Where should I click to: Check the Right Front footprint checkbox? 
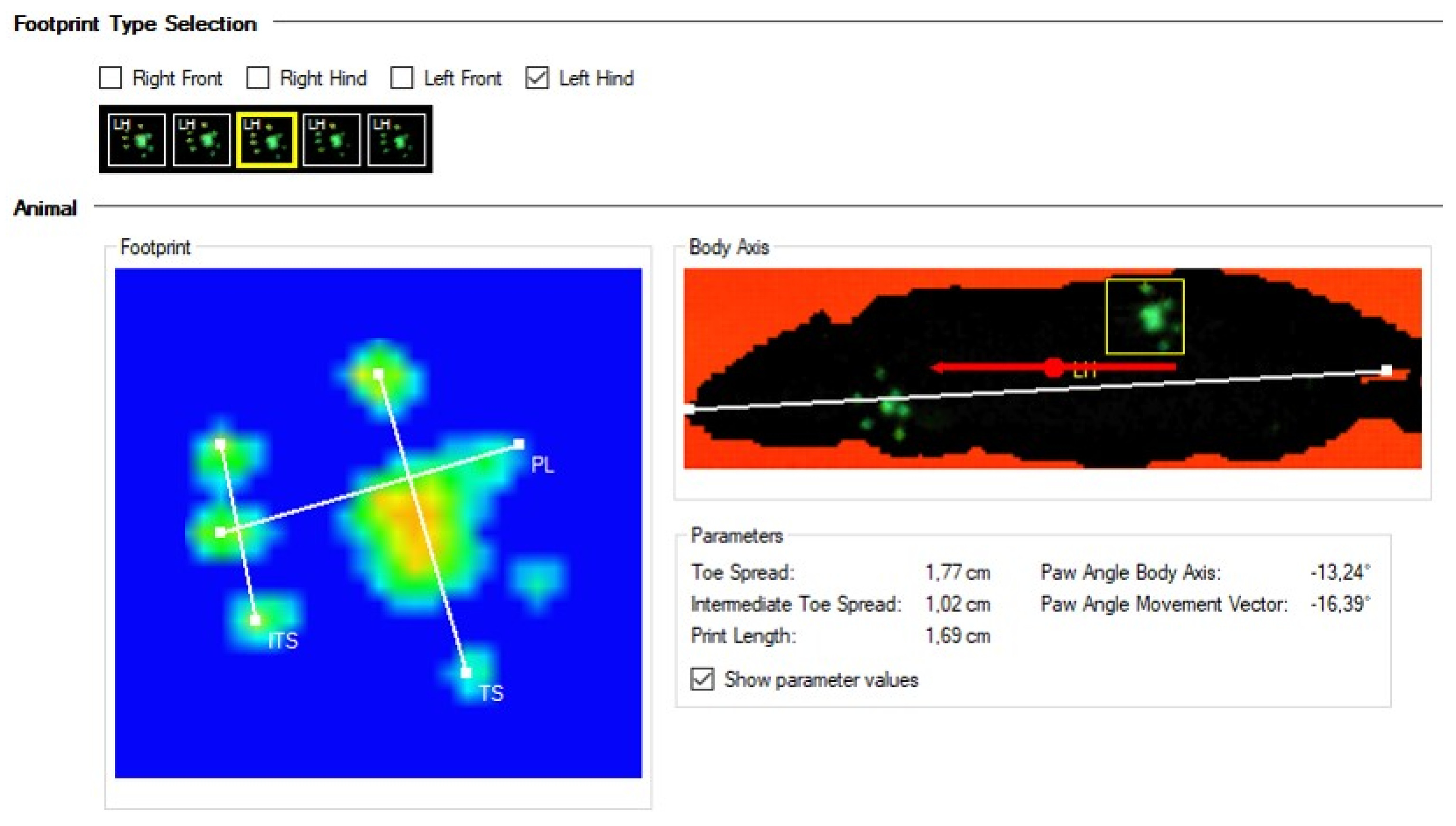(110, 78)
